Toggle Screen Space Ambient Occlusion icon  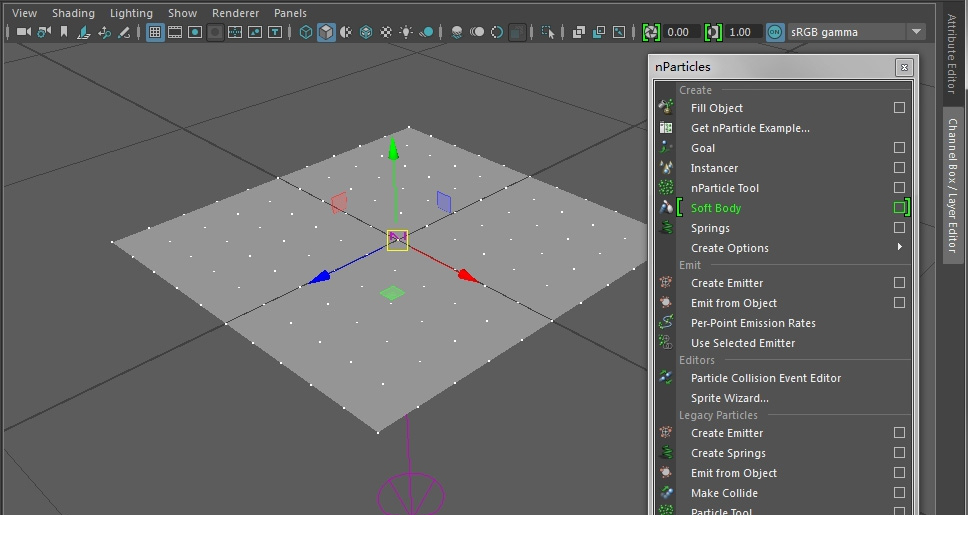click(x=457, y=32)
